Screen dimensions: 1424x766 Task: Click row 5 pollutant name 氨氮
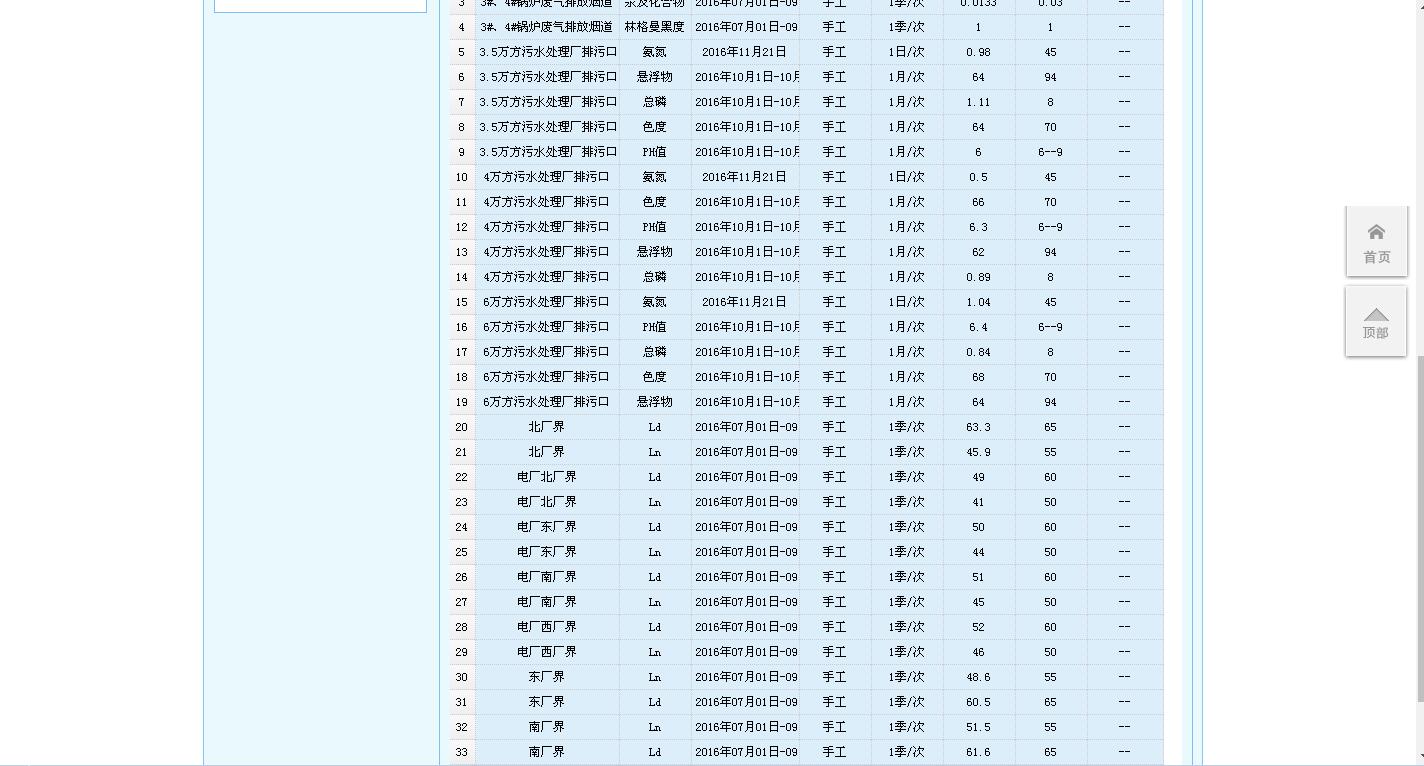pos(654,52)
